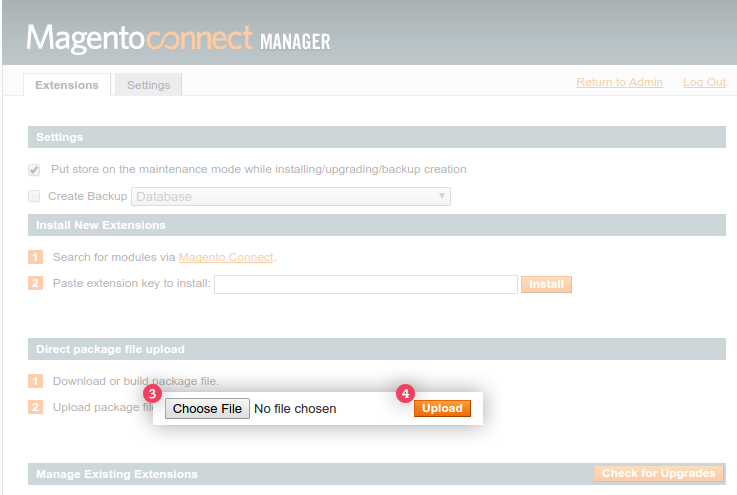737x495 pixels.
Task: Click the Magento Connect Manager logo
Action: coord(178,39)
